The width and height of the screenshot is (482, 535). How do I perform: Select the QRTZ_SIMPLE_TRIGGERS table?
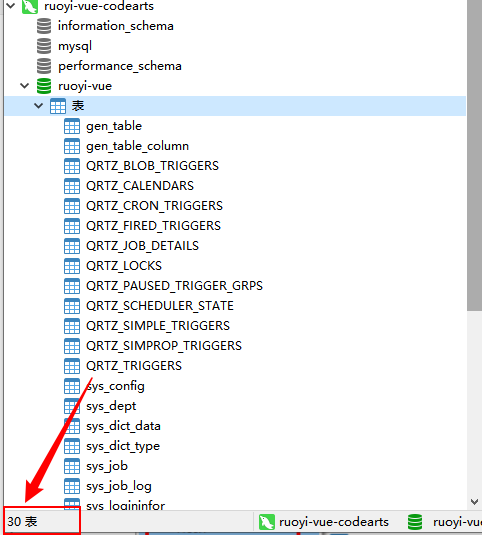click(x=158, y=326)
